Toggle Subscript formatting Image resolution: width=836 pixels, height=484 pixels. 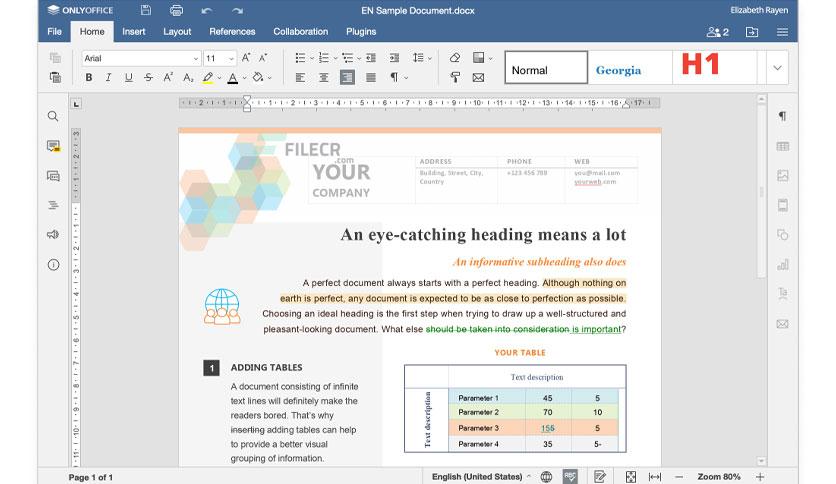pos(188,77)
